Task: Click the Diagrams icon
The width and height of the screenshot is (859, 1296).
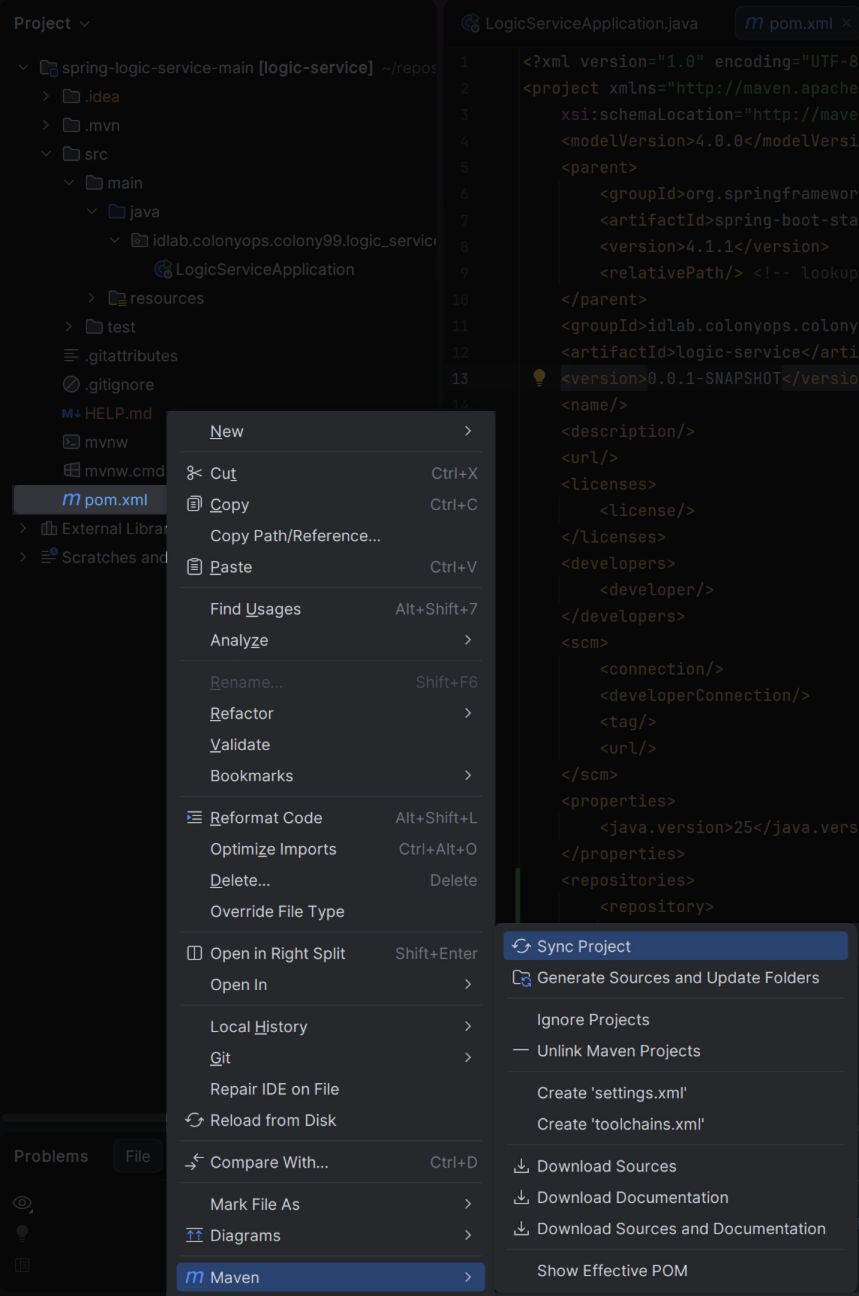Action: coord(194,1235)
